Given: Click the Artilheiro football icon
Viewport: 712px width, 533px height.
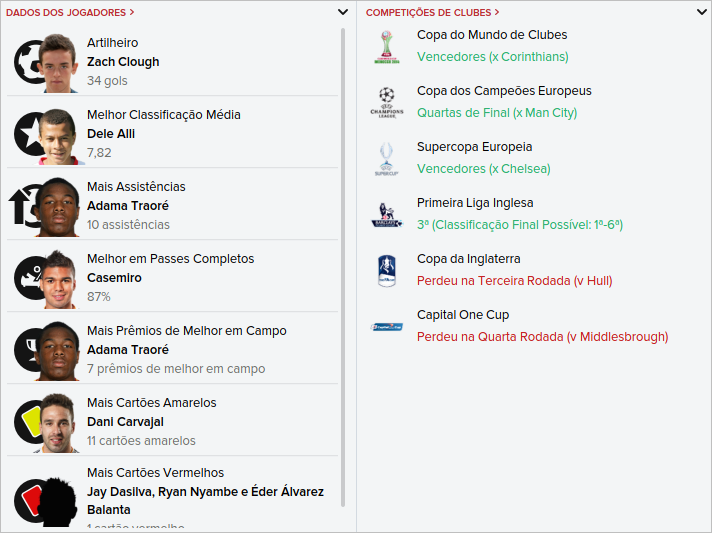Looking at the screenshot, I should [x=27, y=62].
